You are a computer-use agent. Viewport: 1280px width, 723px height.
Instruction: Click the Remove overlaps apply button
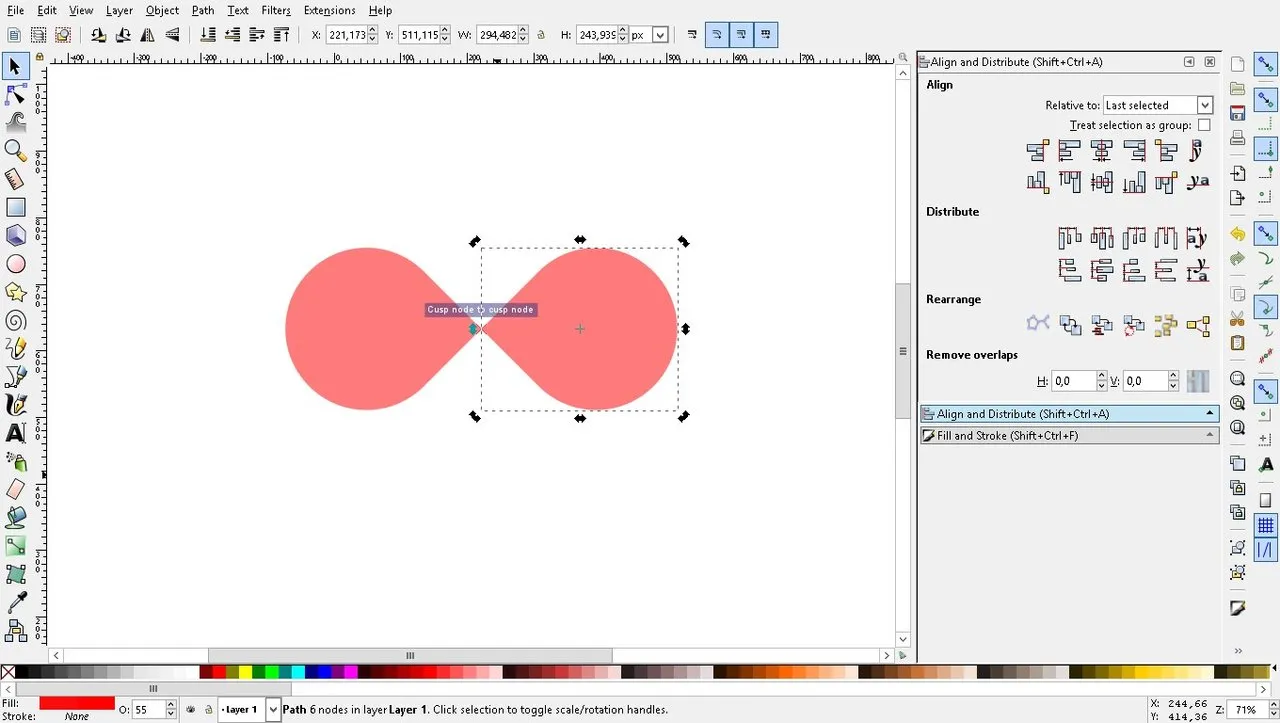tap(1197, 381)
